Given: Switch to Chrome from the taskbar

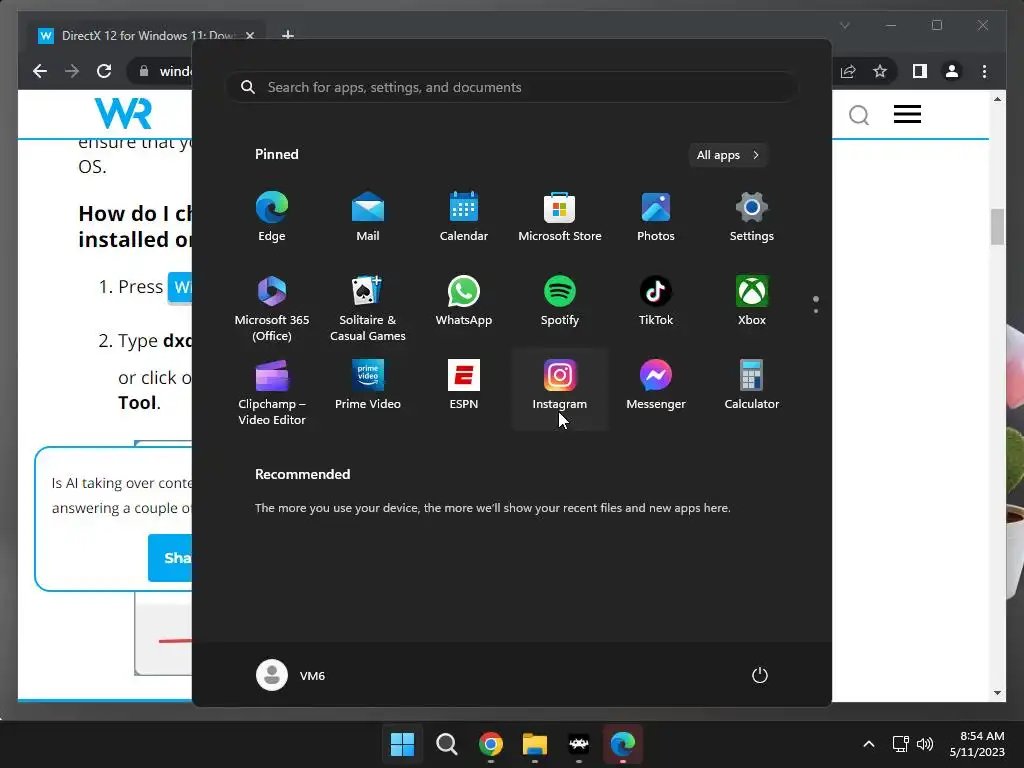Looking at the screenshot, I should 490,744.
